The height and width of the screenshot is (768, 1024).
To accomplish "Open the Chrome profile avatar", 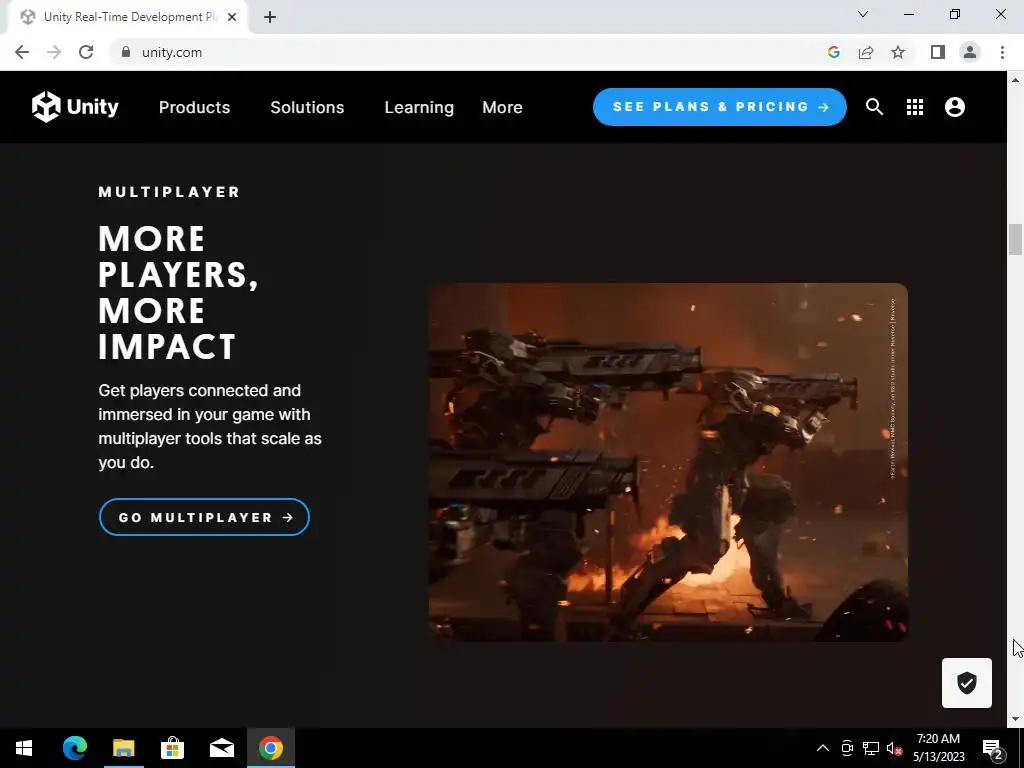I will (x=970, y=52).
